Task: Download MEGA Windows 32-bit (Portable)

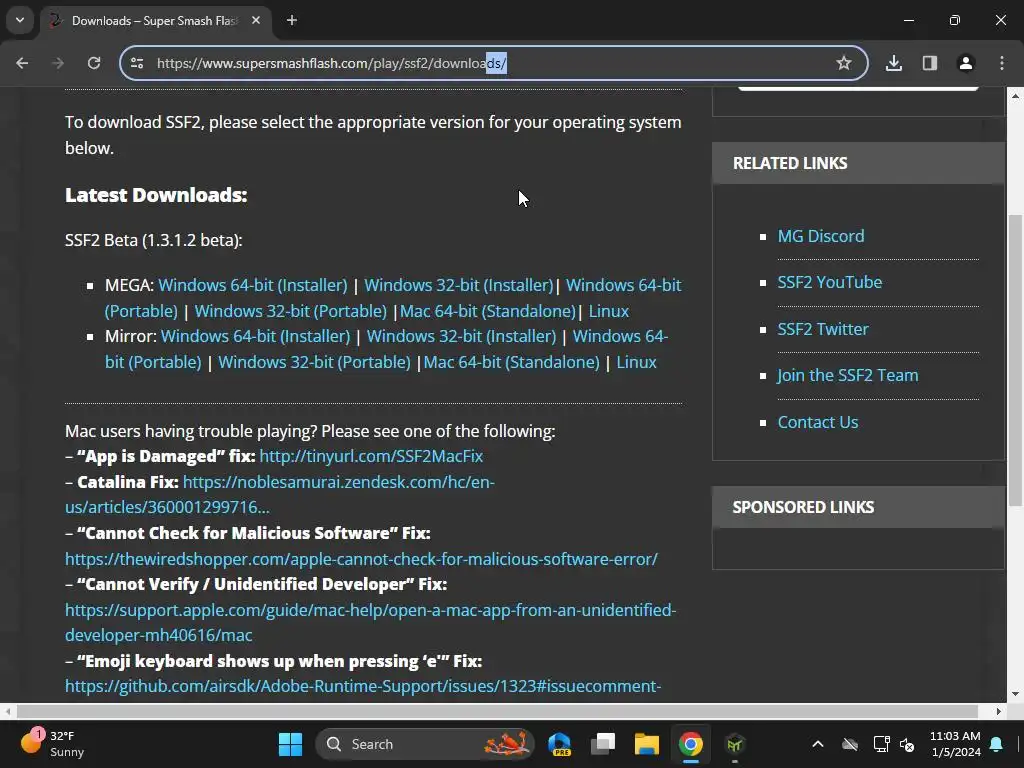Action: (291, 312)
